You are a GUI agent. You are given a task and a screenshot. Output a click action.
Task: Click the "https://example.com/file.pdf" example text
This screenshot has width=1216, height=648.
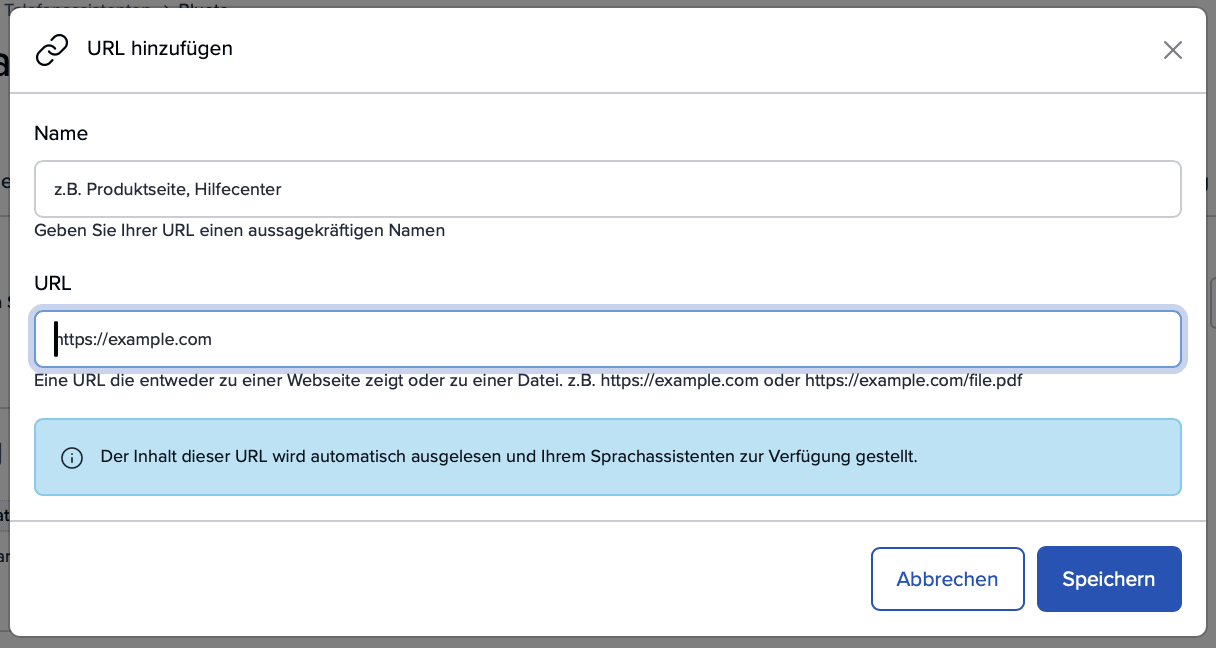[x=913, y=381]
